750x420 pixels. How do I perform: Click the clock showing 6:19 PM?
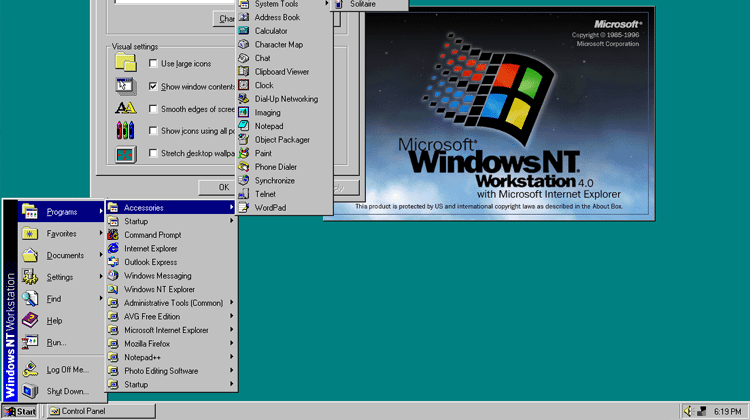(727, 411)
